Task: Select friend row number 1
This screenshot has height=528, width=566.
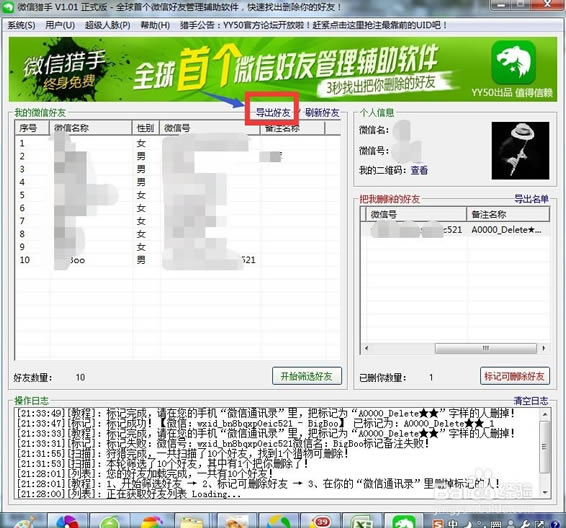Action: (x=177, y=143)
